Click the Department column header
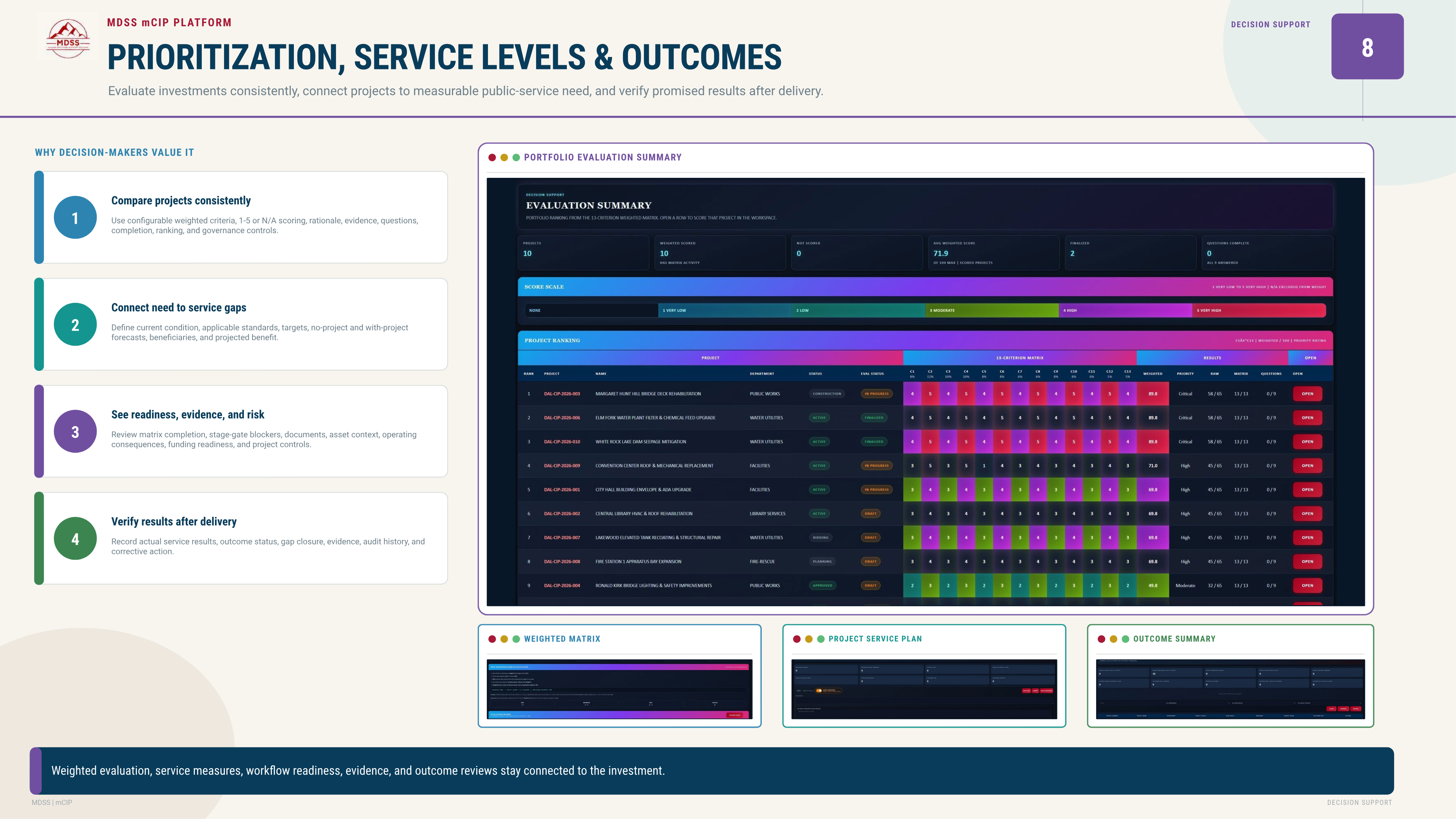The height and width of the screenshot is (819, 1456). pos(762,373)
